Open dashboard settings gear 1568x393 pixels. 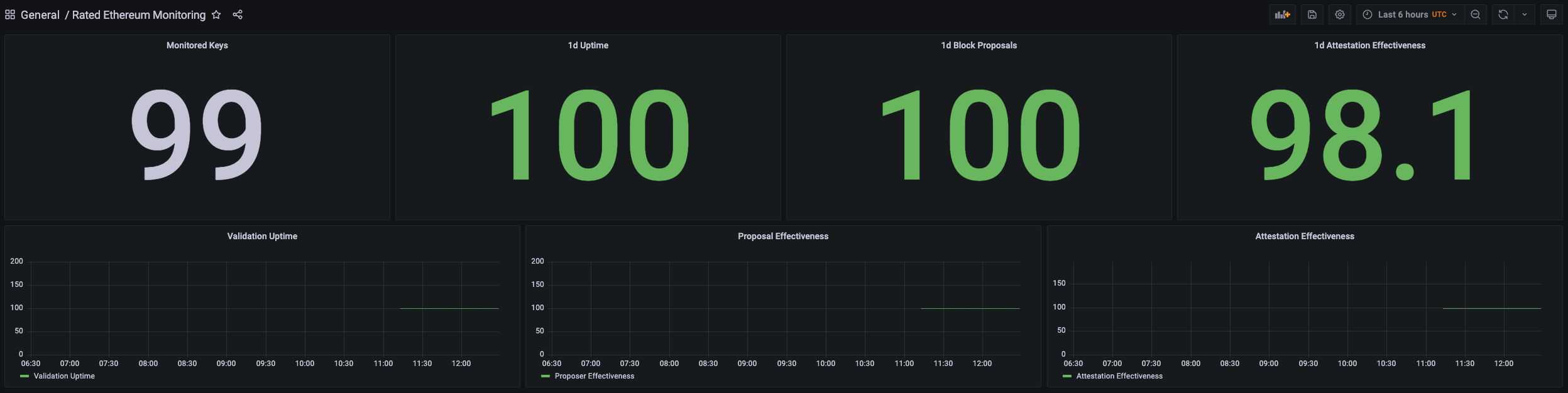[1340, 14]
